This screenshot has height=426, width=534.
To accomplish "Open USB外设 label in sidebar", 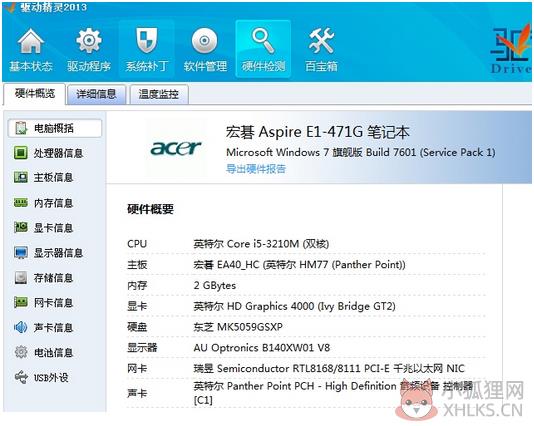I will pos(51,377).
